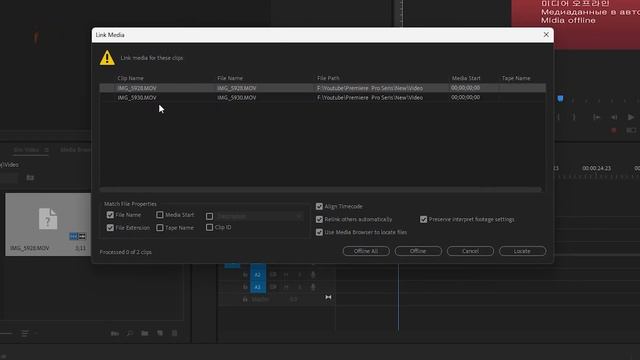Toggle the Align Timecode checkbox

[x=319, y=207]
